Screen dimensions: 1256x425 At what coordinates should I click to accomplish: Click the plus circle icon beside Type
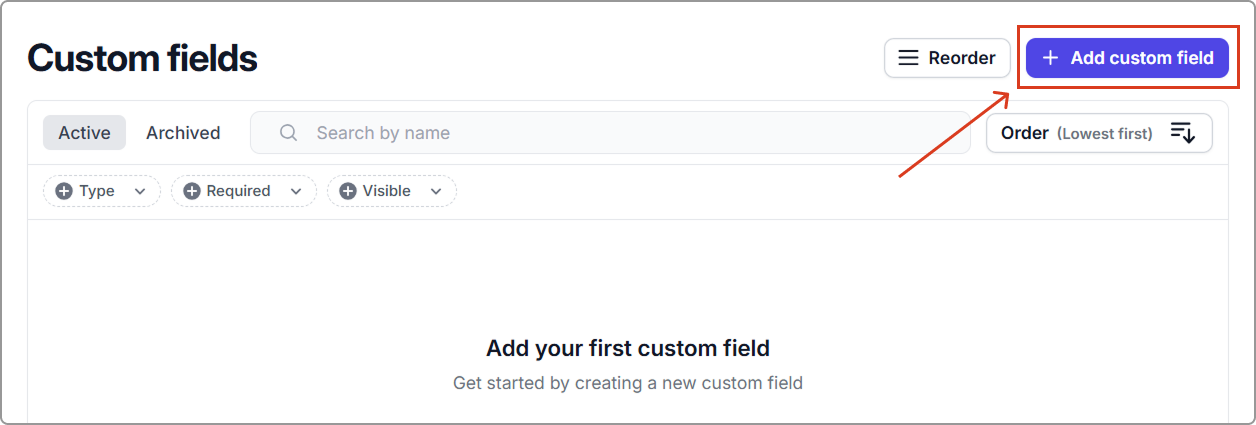click(64, 191)
